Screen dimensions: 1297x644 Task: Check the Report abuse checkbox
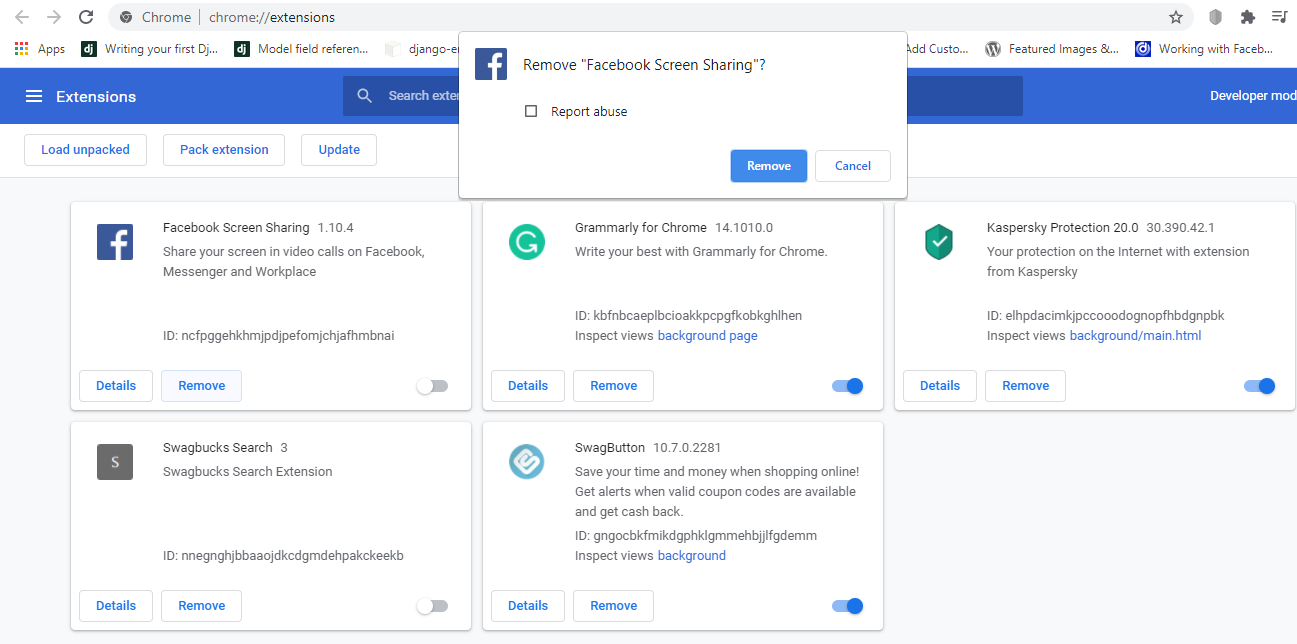click(531, 111)
